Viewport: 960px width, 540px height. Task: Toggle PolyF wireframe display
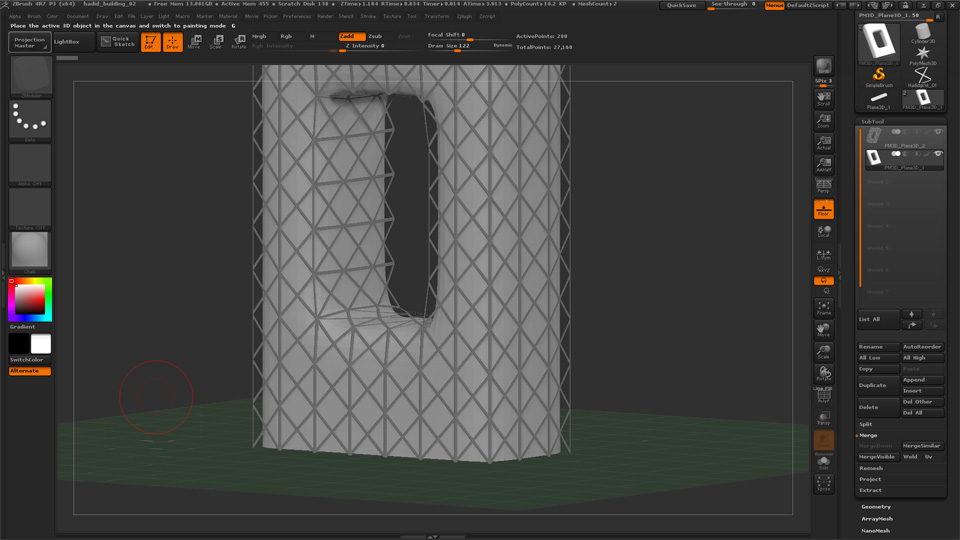[823, 396]
